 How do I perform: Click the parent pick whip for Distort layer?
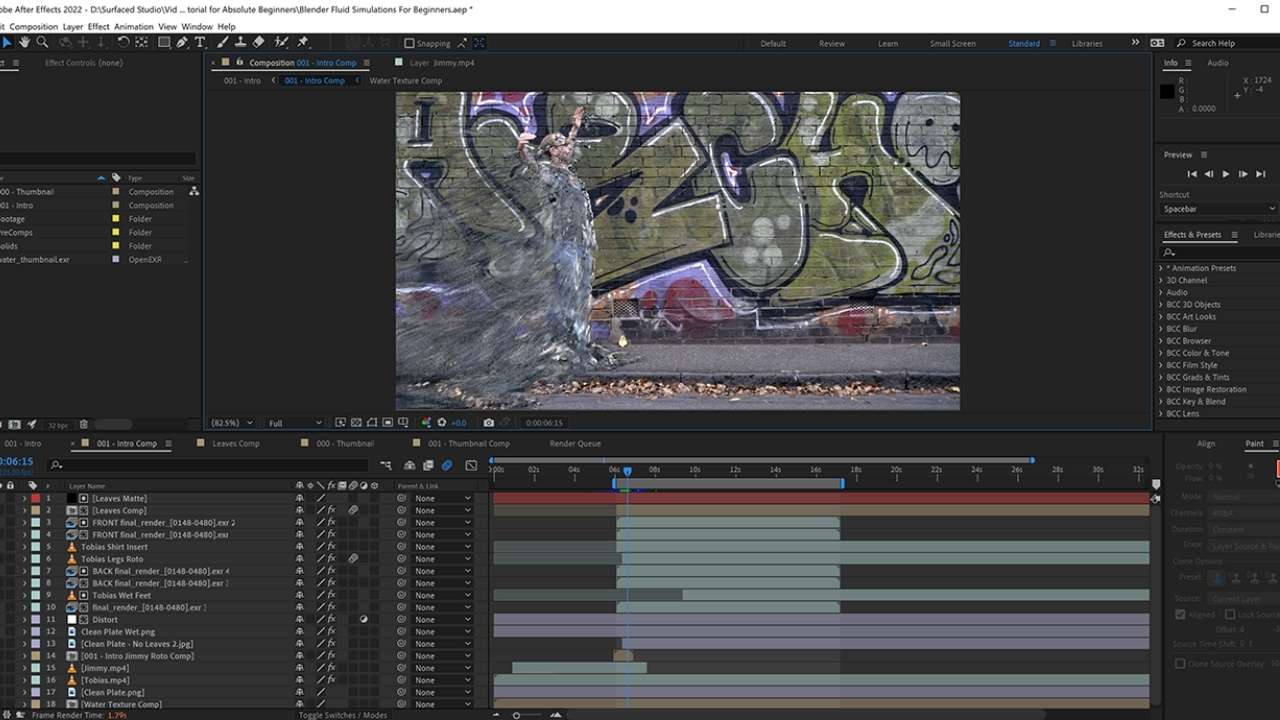pyautogui.click(x=402, y=620)
